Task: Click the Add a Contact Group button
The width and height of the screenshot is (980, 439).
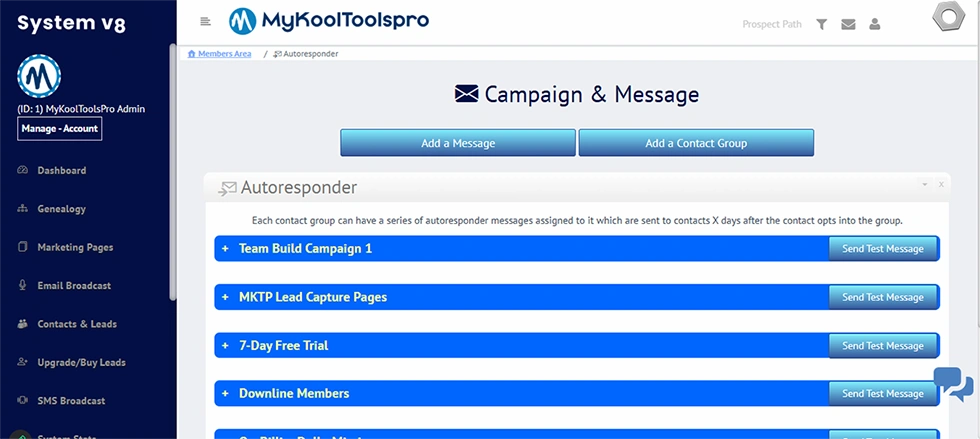Action: [696, 143]
